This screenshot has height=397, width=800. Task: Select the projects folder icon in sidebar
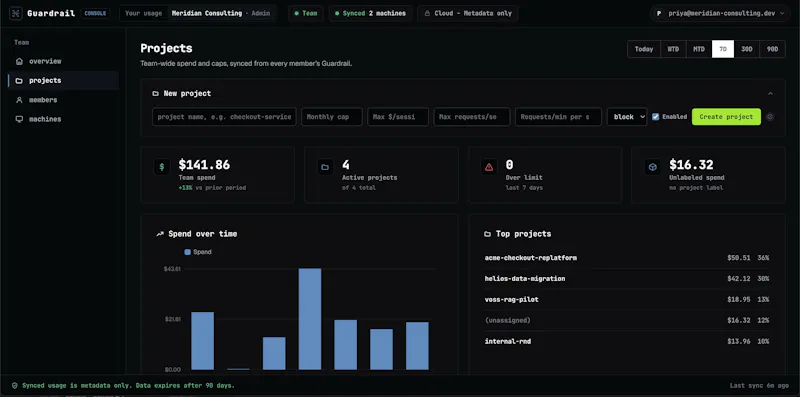click(x=19, y=81)
